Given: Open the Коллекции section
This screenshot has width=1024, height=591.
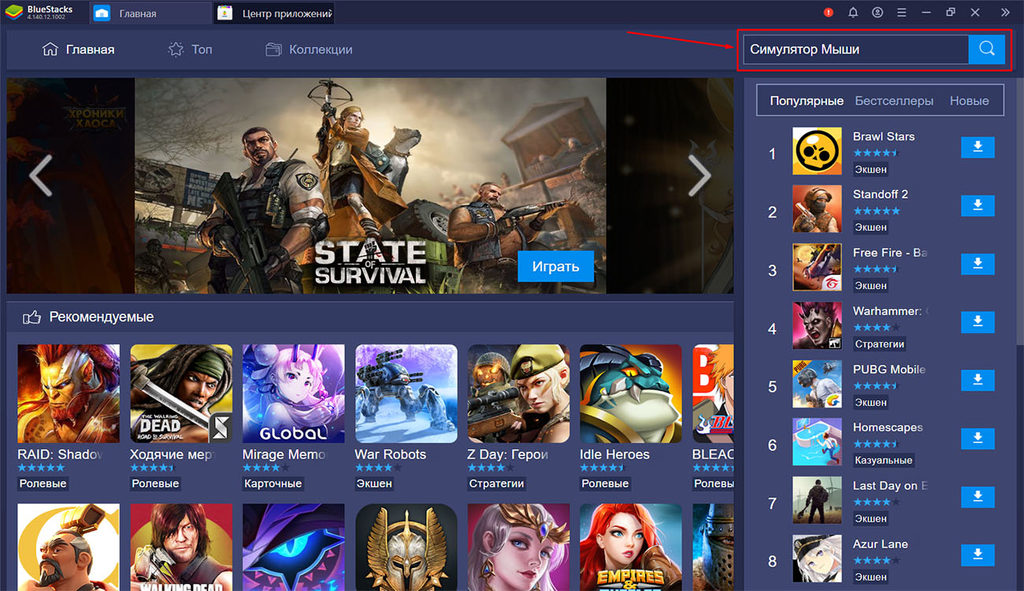Looking at the screenshot, I should (x=309, y=50).
